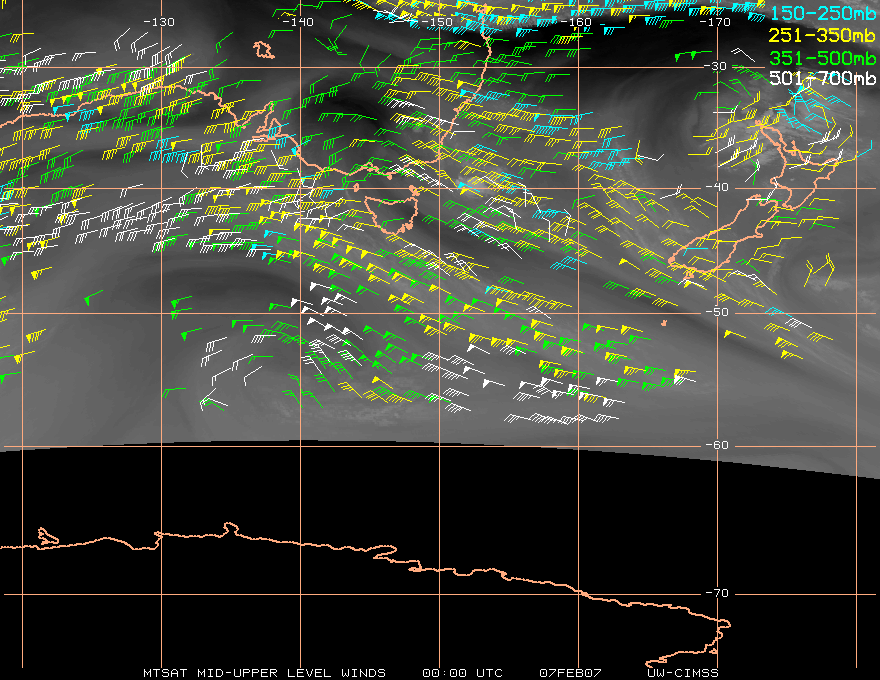Click the -130 longitude label
The image size is (880, 680).
click(x=159, y=22)
